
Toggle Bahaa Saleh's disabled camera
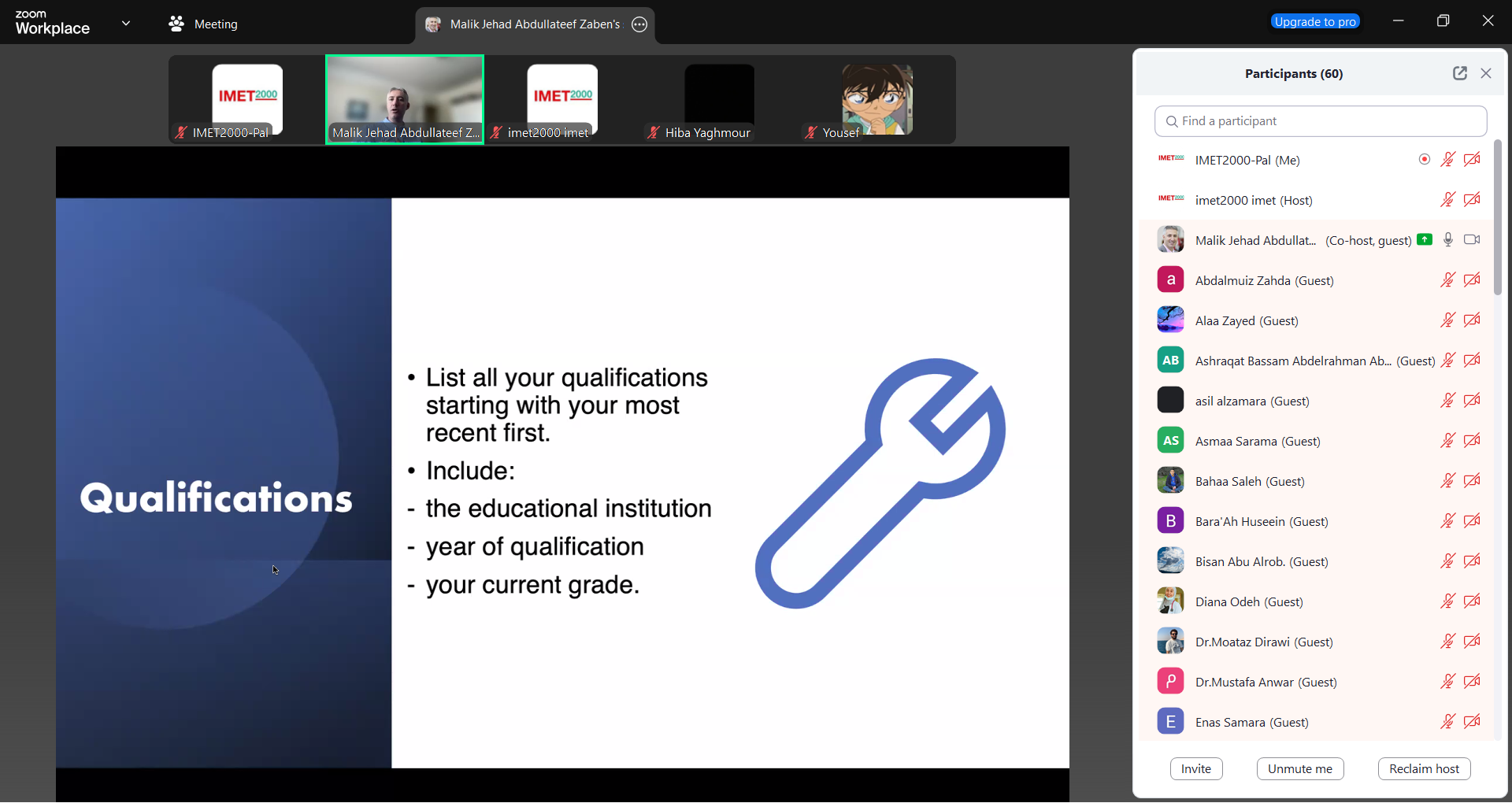pyautogui.click(x=1471, y=481)
